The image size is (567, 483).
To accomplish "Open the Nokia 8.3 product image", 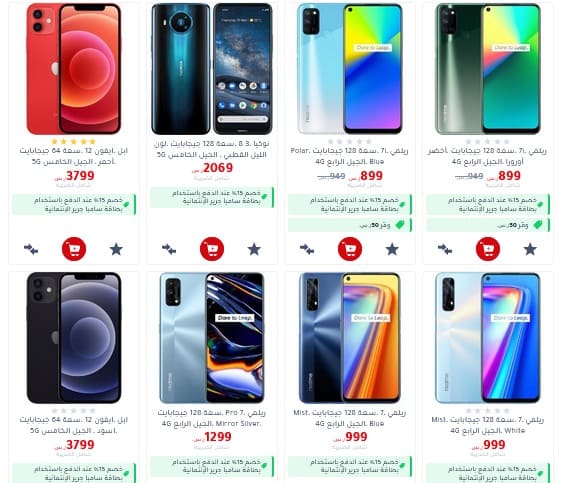I will (212, 69).
